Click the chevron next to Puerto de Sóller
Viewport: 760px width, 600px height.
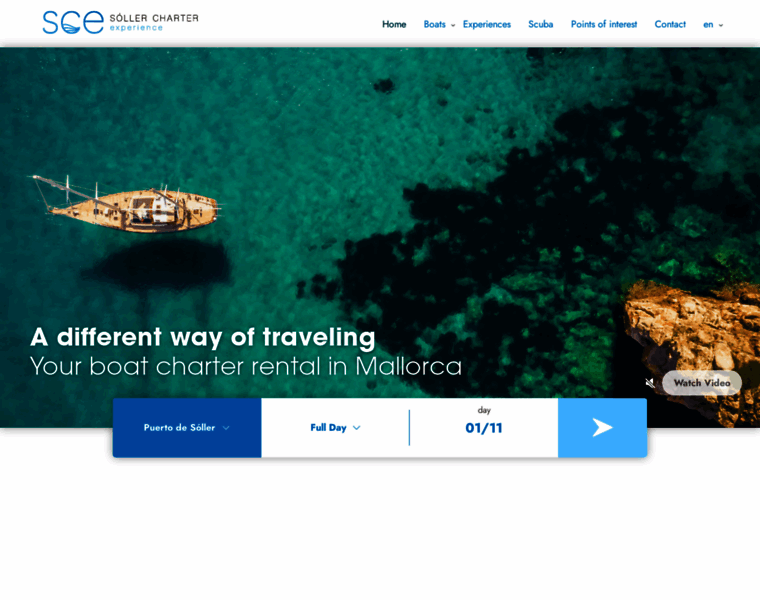[x=226, y=428]
